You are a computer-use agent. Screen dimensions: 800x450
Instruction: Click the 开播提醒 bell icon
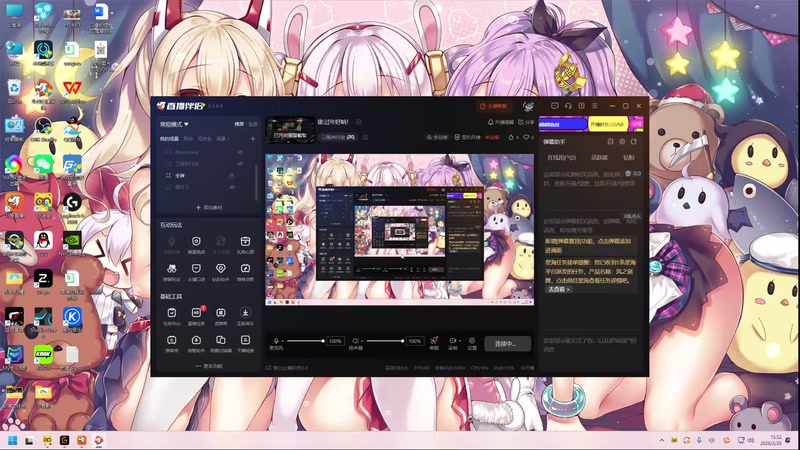click(490, 122)
